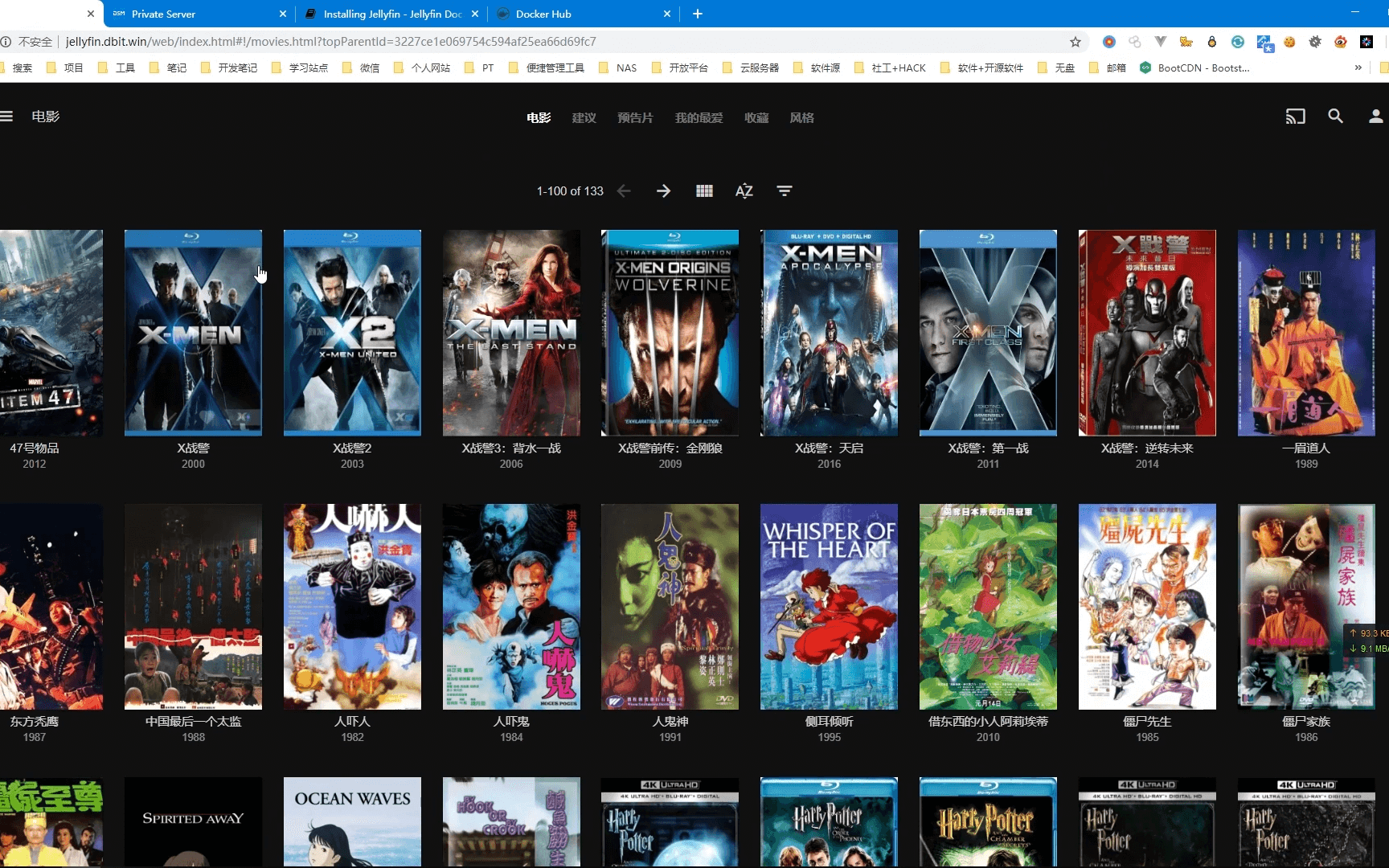
Task: Switch to the Docker Hub browser tab
Action: point(583,14)
